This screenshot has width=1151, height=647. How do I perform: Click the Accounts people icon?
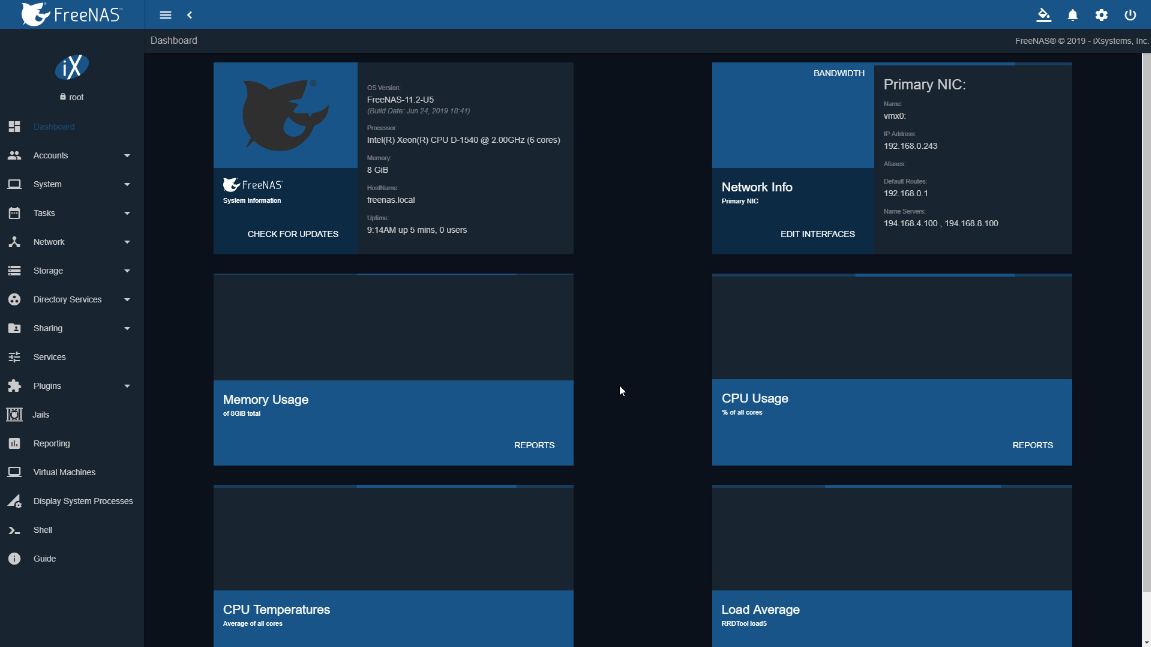[14, 155]
